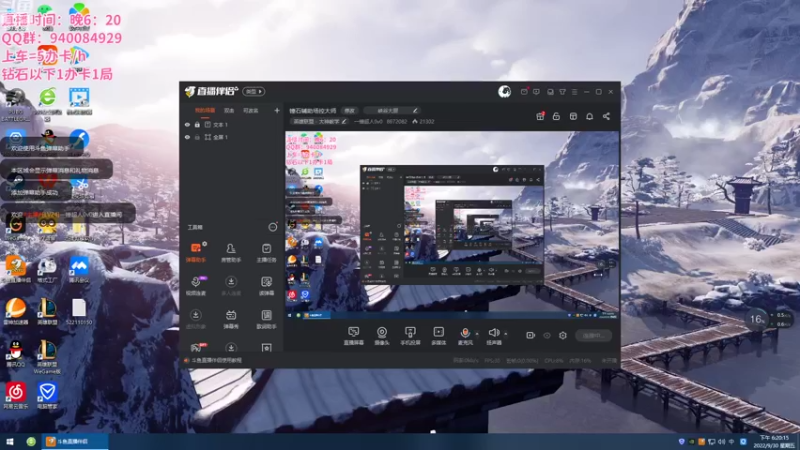800x450 pixels.
Task: Click the 修改 button next to room title
Action: pos(349,110)
